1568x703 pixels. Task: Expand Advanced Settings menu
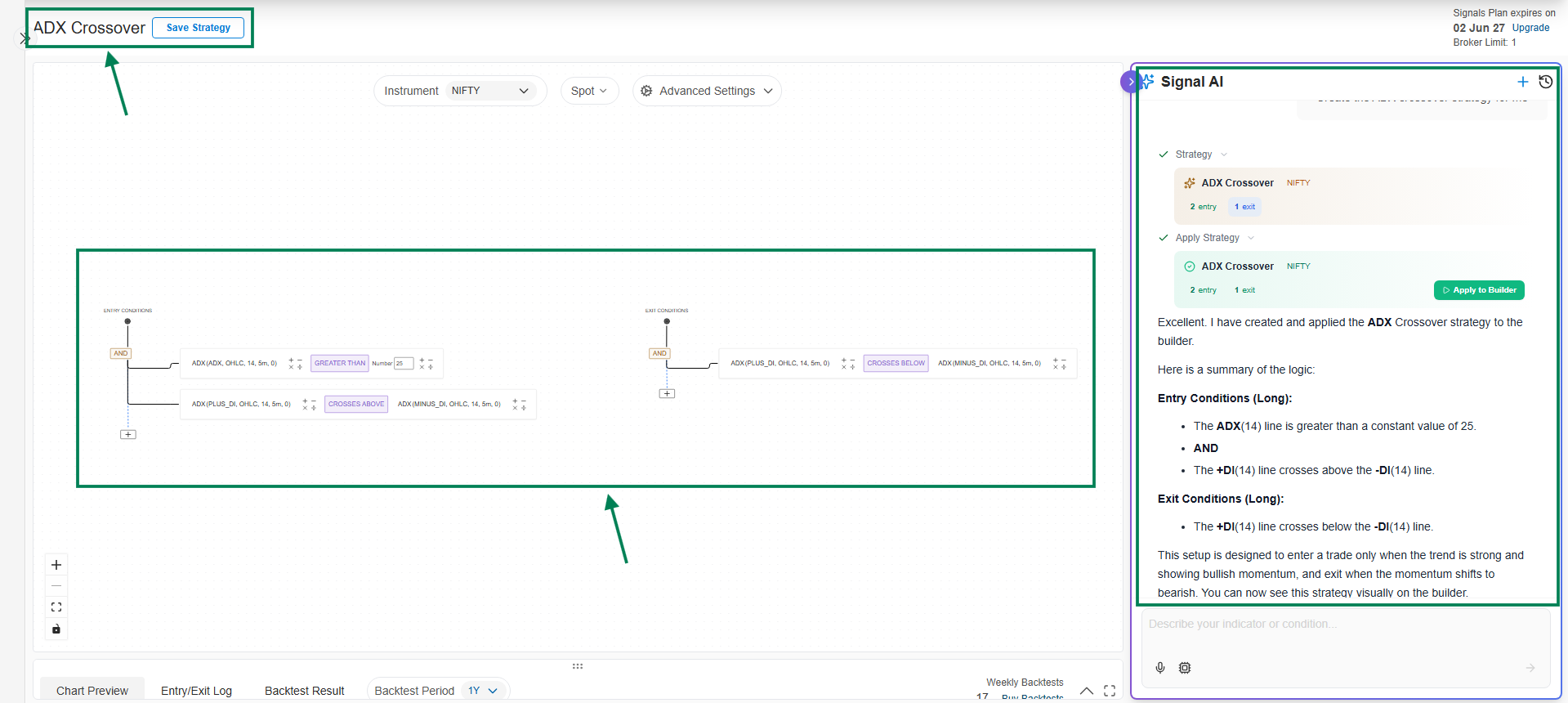pos(707,91)
